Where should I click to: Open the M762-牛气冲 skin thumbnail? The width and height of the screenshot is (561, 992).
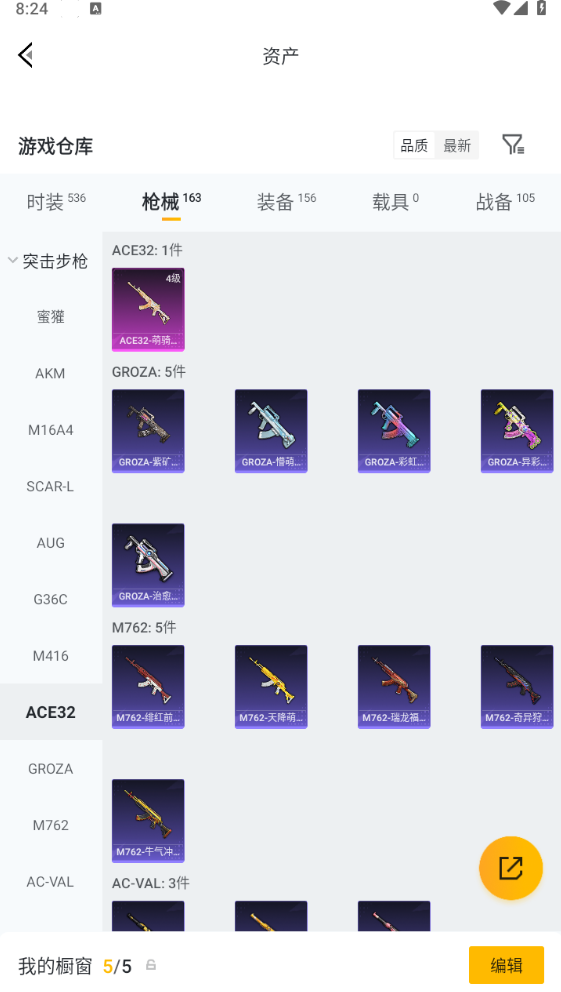148,821
